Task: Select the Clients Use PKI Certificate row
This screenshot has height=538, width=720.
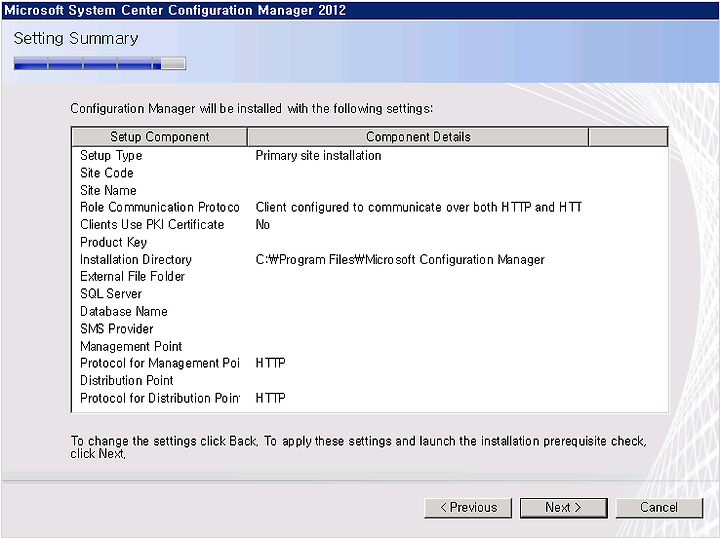Action: point(370,225)
